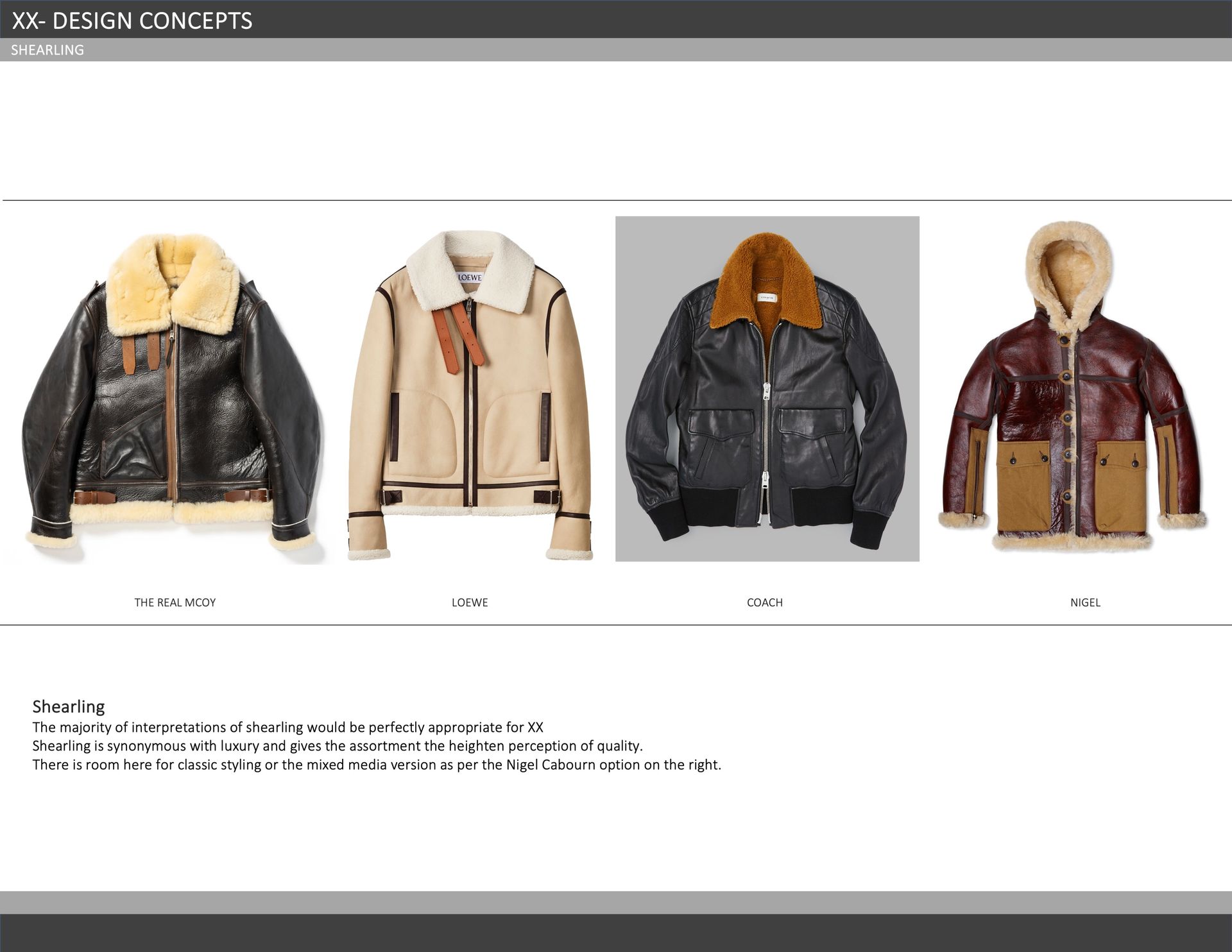Click the NIGEL caption under hooded jacket
Image resolution: width=1232 pixels, height=952 pixels.
pos(1085,602)
